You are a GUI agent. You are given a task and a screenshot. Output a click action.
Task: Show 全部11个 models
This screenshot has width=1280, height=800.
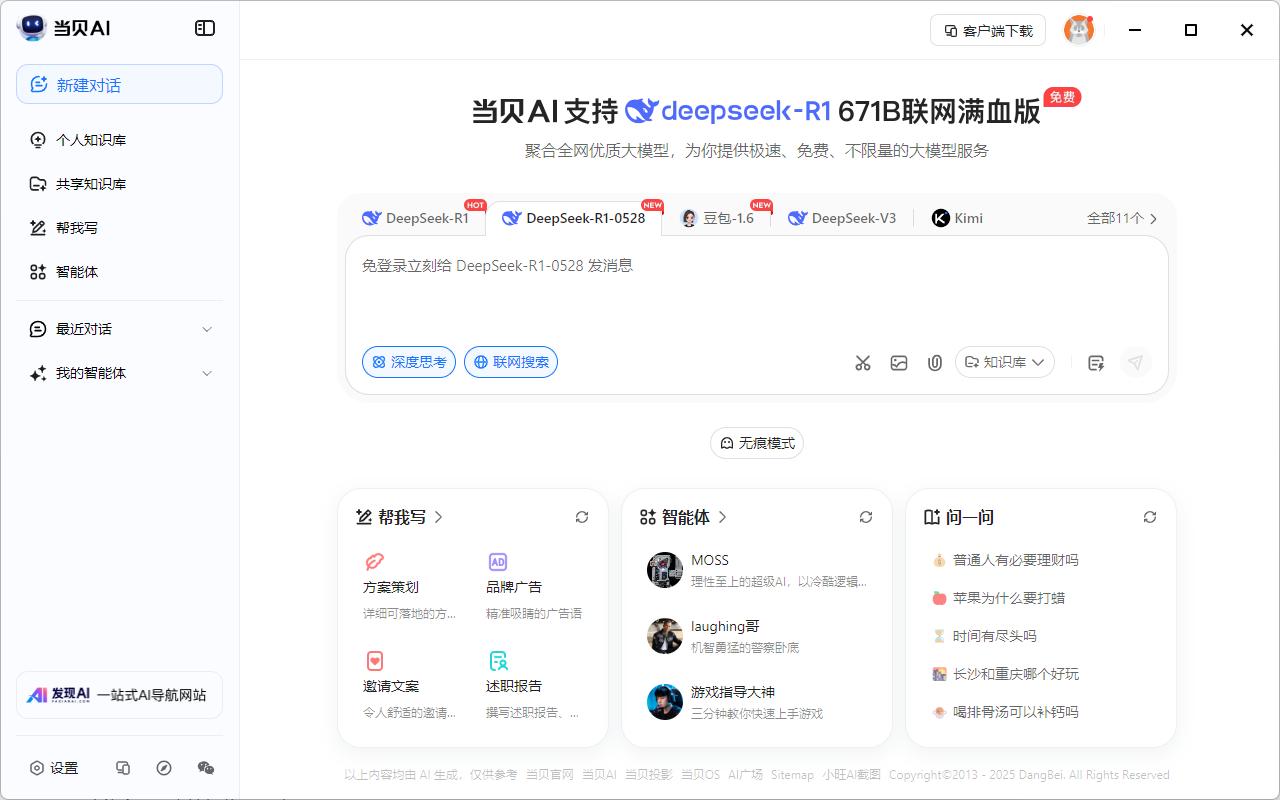click(1122, 218)
